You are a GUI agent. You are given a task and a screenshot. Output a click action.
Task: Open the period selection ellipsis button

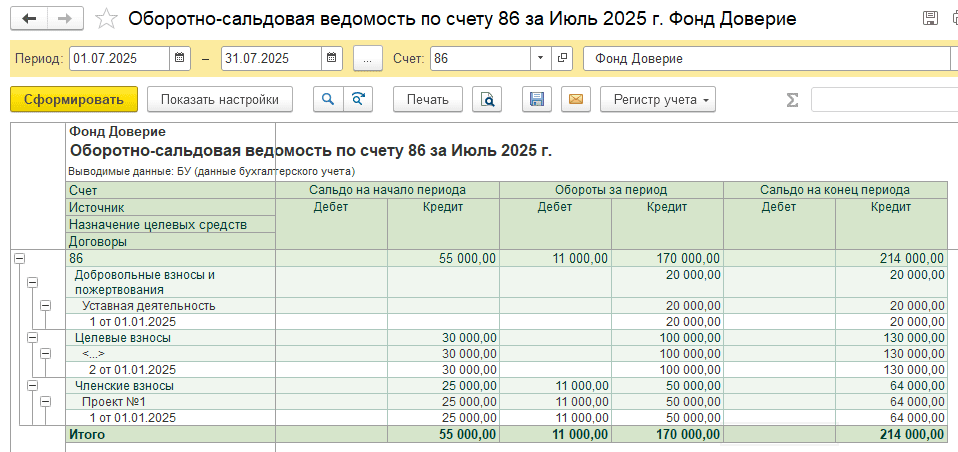[x=367, y=59]
